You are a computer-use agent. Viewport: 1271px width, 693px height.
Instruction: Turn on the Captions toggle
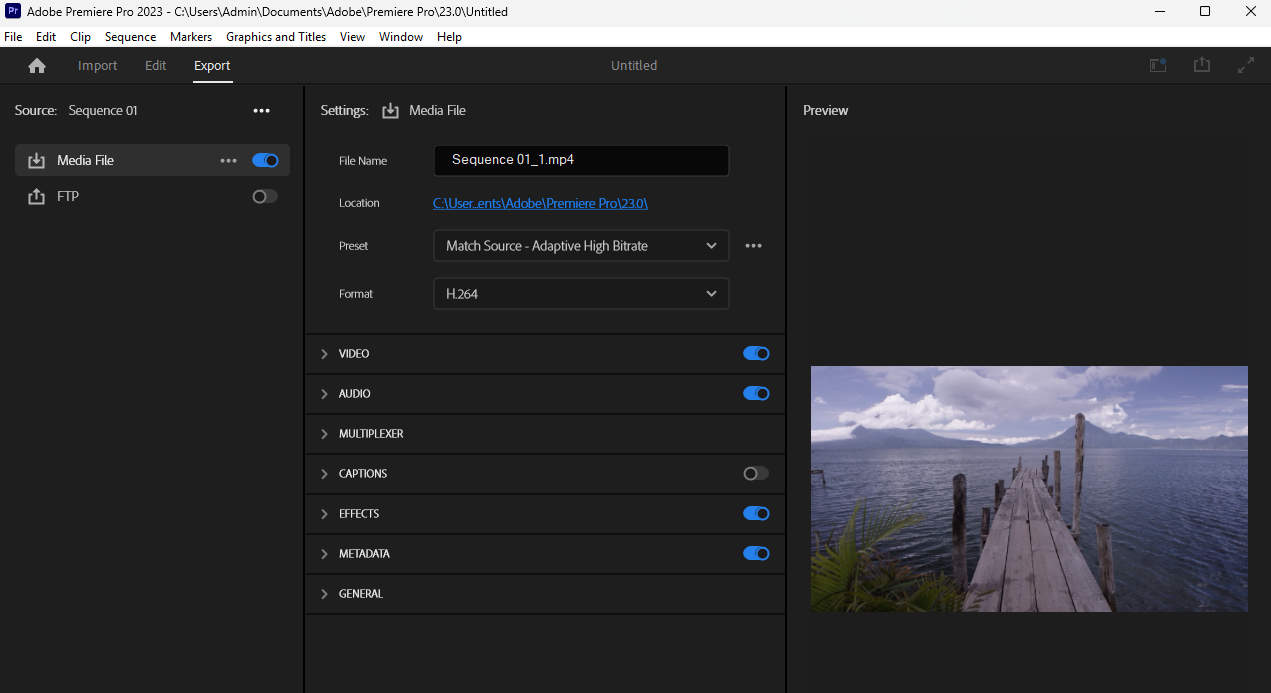click(x=756, y=474)
